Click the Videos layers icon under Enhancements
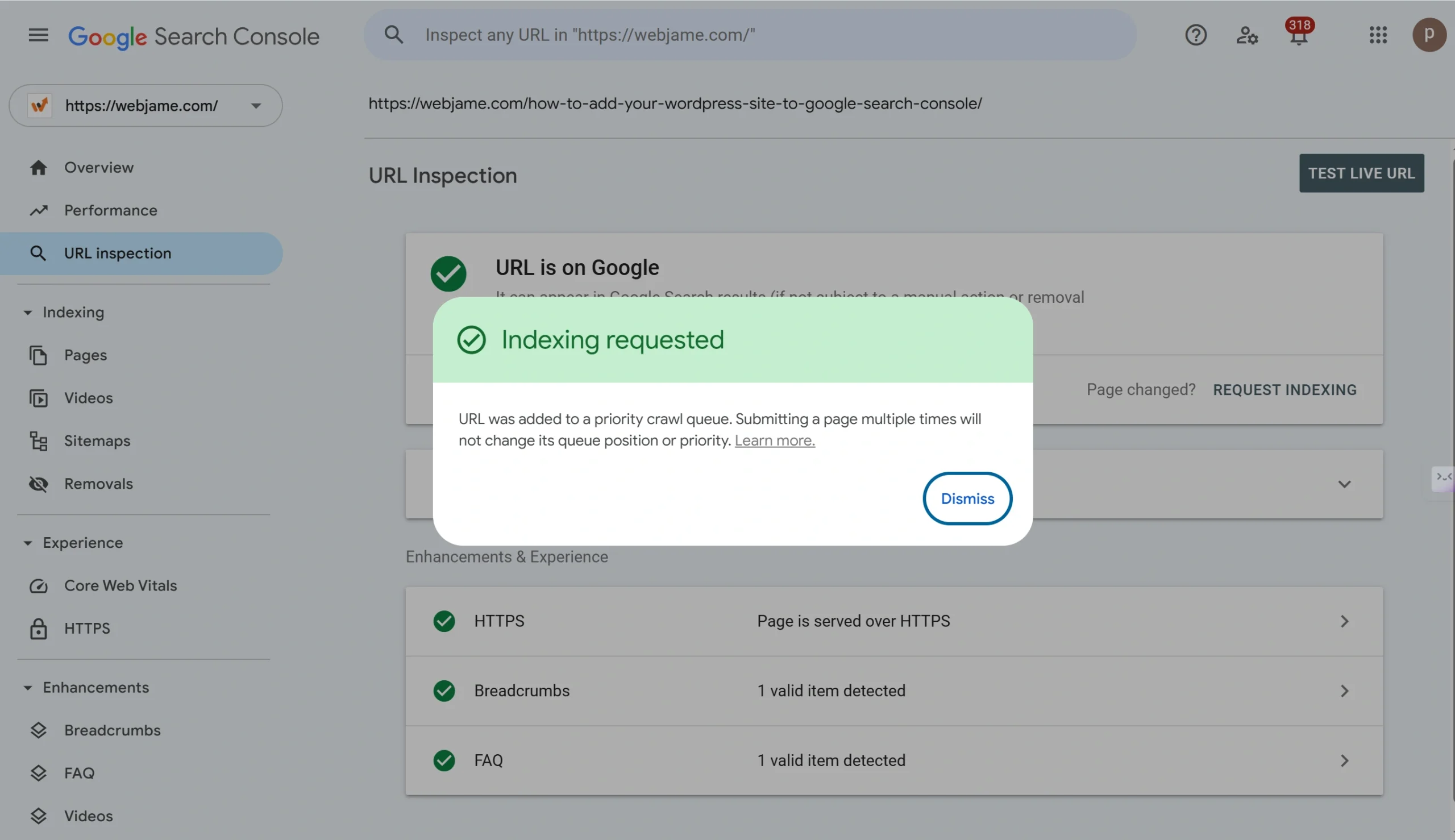Screen dimensions: 1455x840 click(x=38, y=816)
